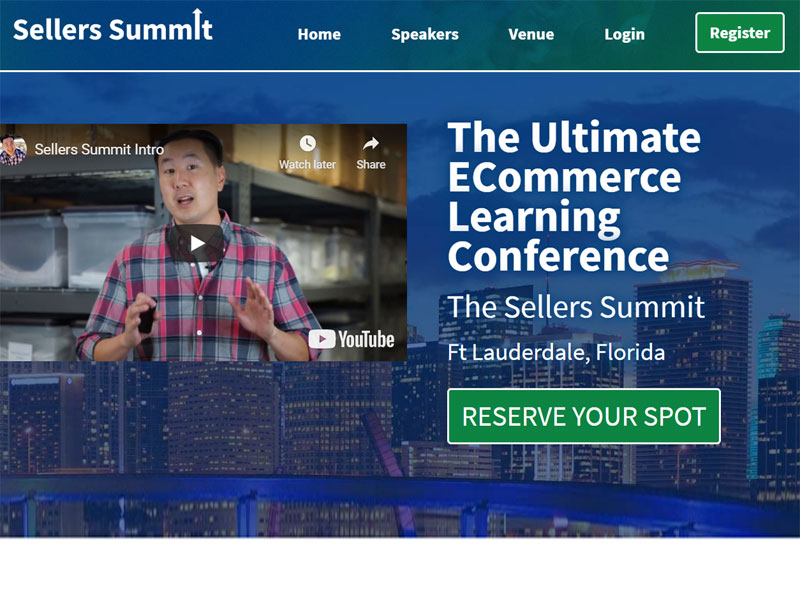Click the Ultimate ECommerce Learning Conference heading

pyautogui.click(x=574, y=196)
